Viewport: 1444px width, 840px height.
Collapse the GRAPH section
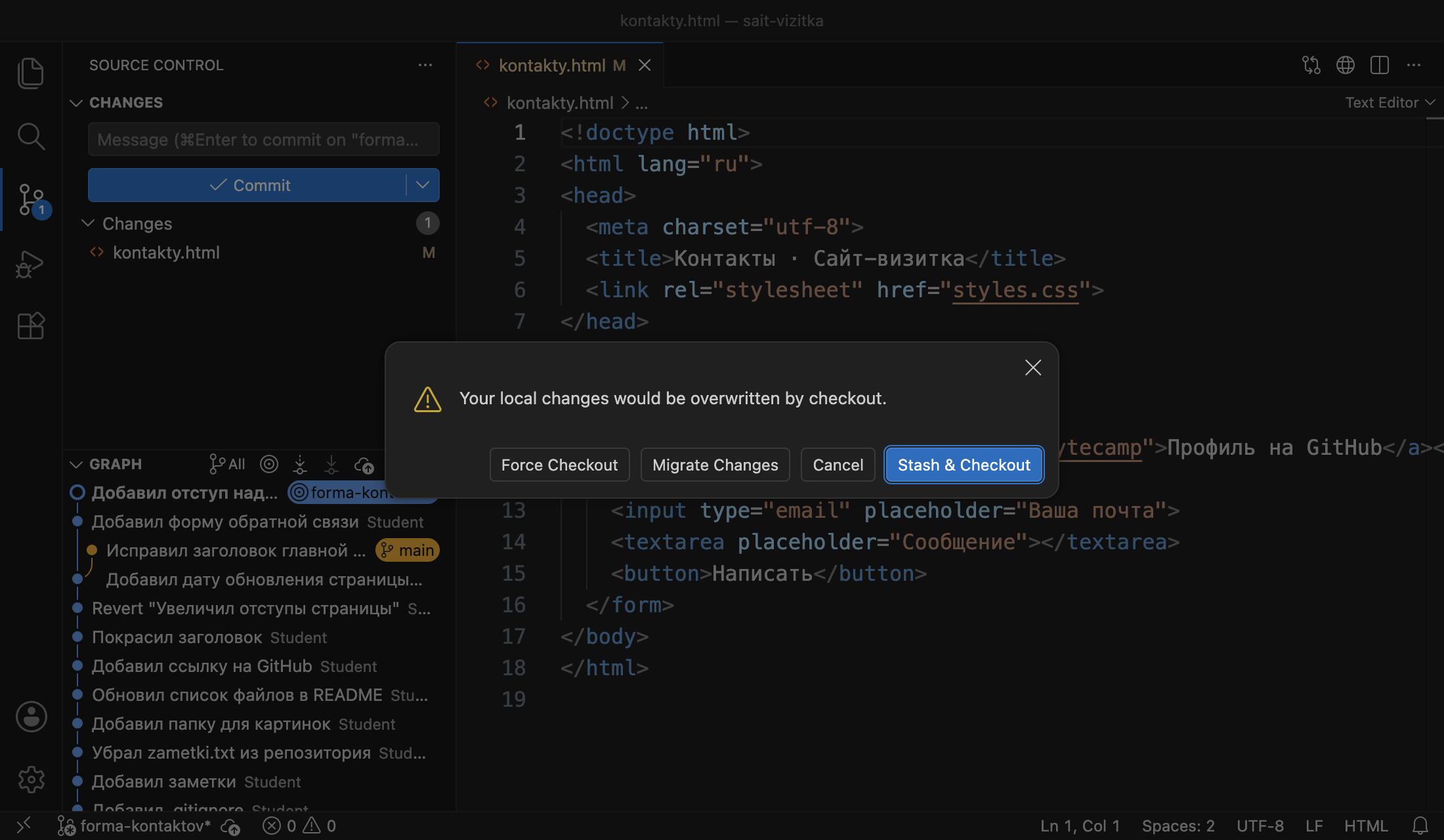coord(76,465)
